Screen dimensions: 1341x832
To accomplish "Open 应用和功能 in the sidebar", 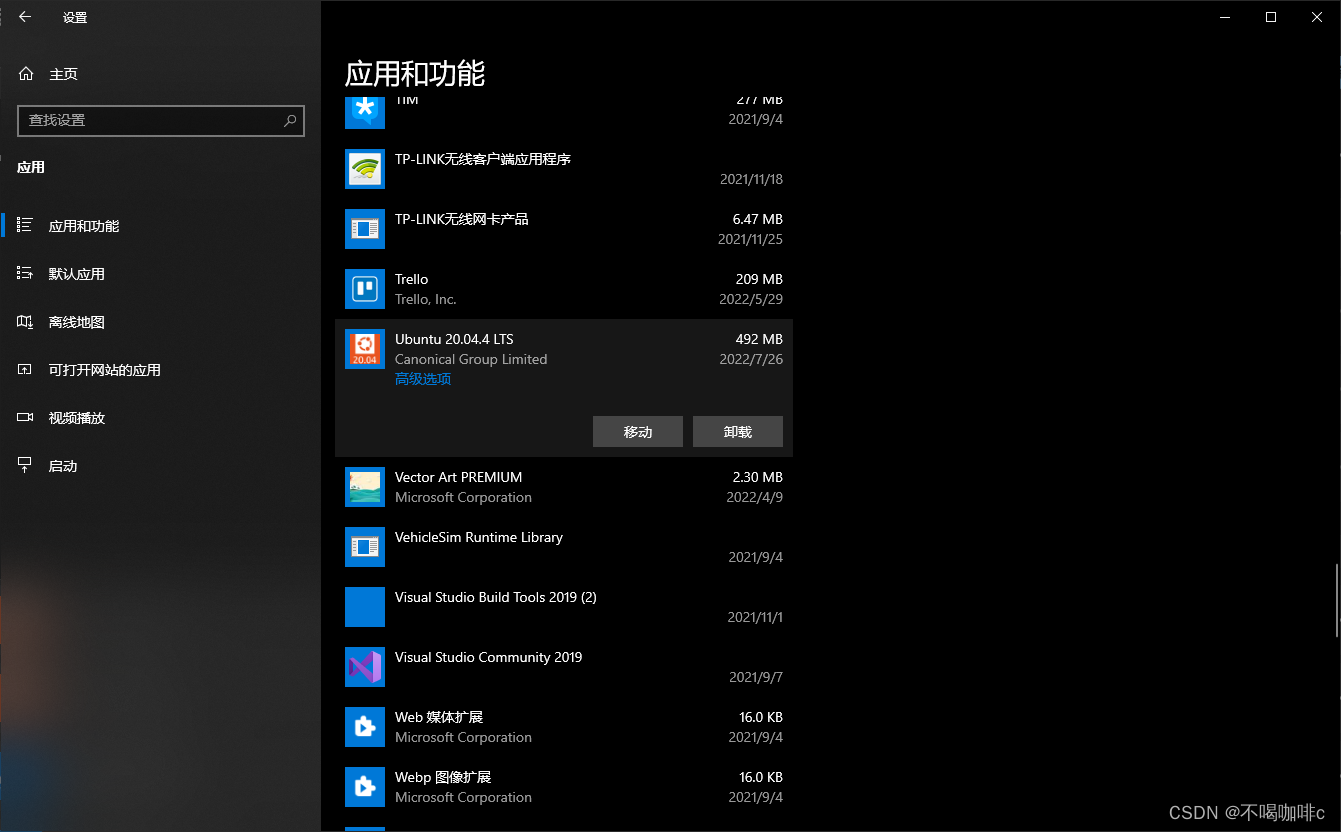I will click(x=160, y=226).
